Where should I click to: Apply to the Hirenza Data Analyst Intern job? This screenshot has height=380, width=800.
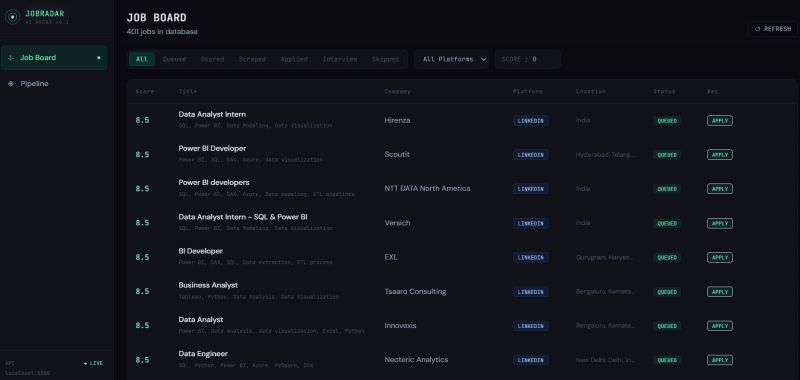(719, 121)
